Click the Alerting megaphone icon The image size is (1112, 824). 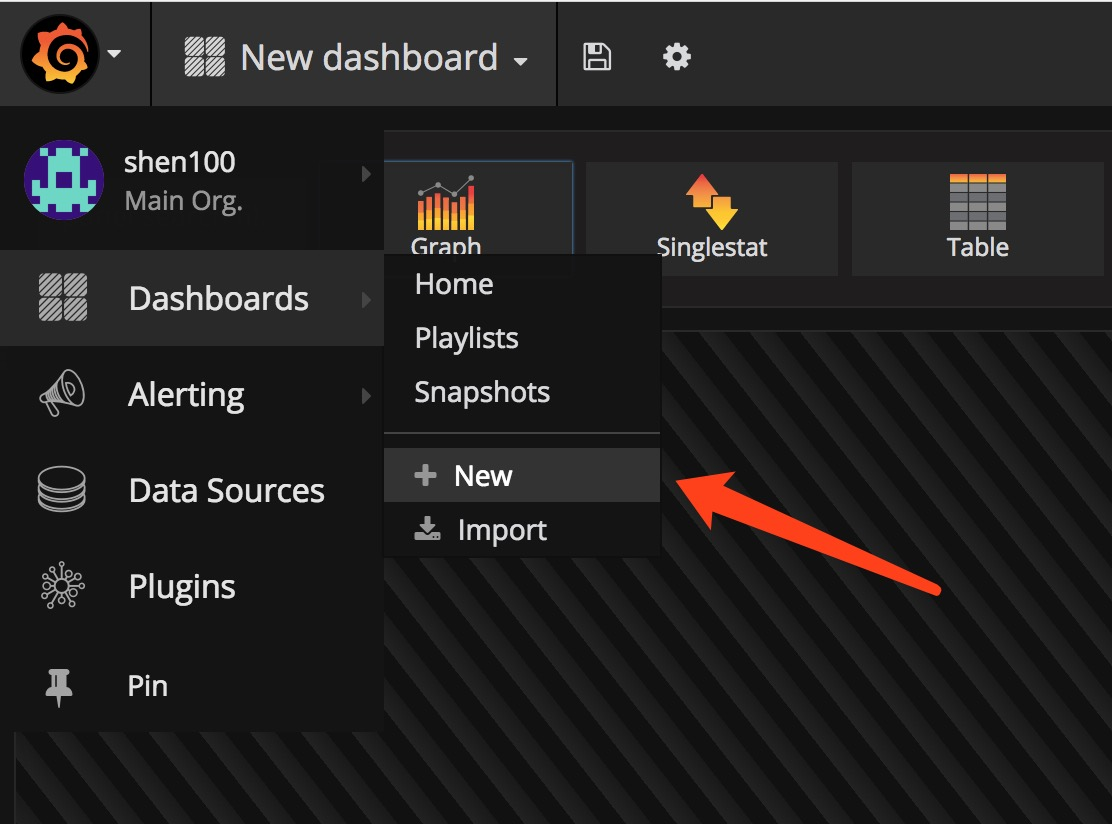[x=62, y=393]
